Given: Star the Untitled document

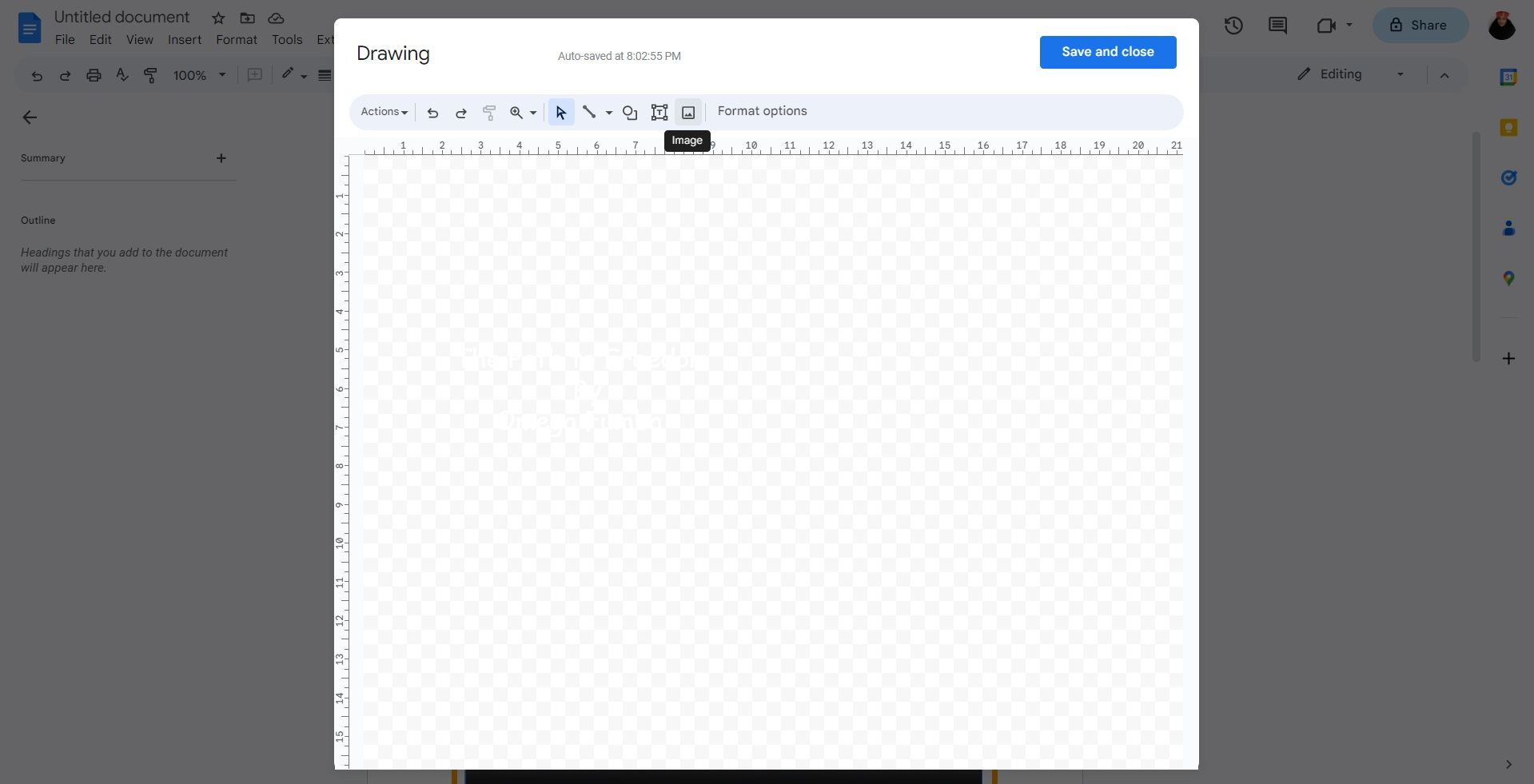Looking at the screenshot, I should pyautogui.click(x=217, y=18).
